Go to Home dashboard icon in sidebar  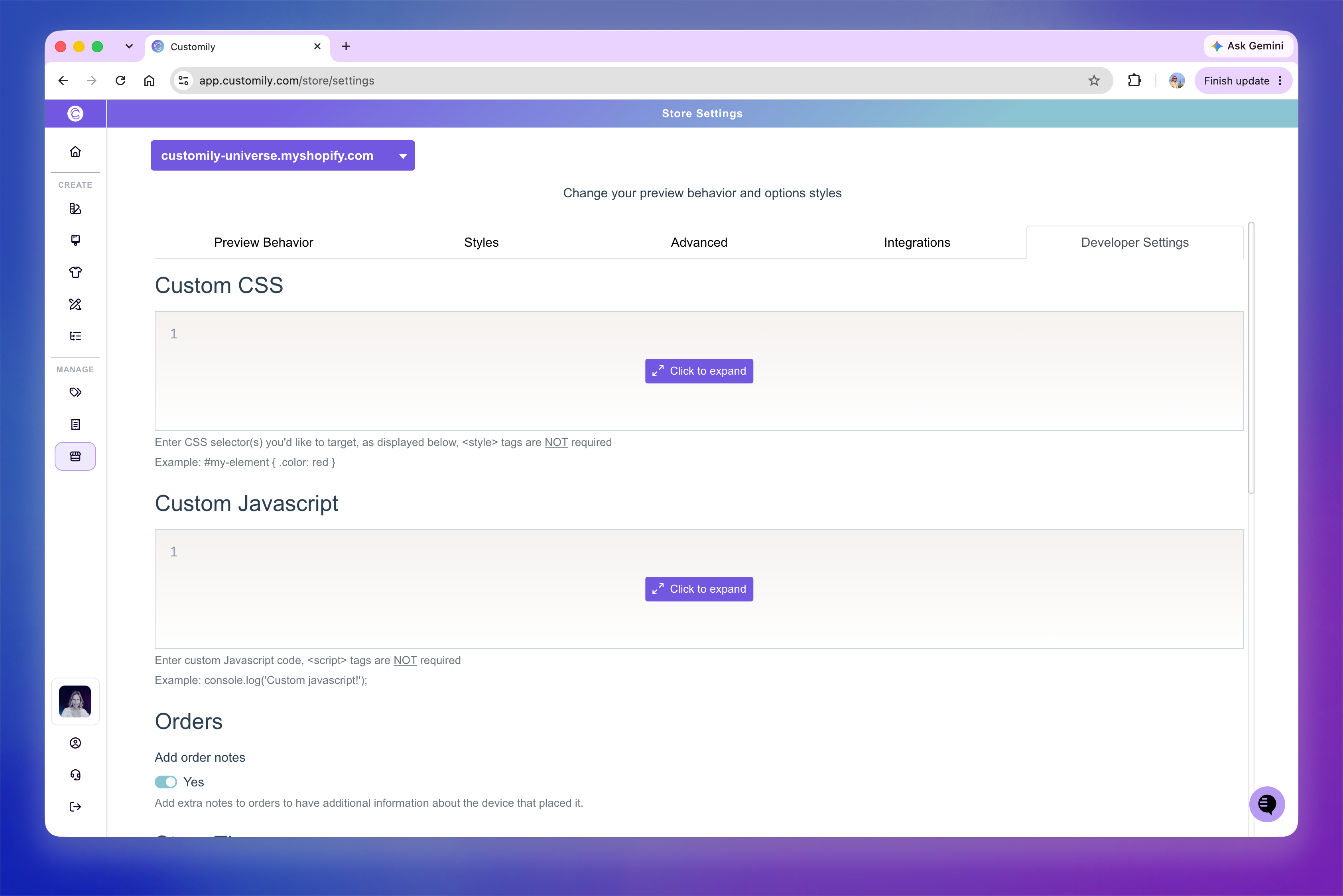pyautogui.click(x=75, y=151)
